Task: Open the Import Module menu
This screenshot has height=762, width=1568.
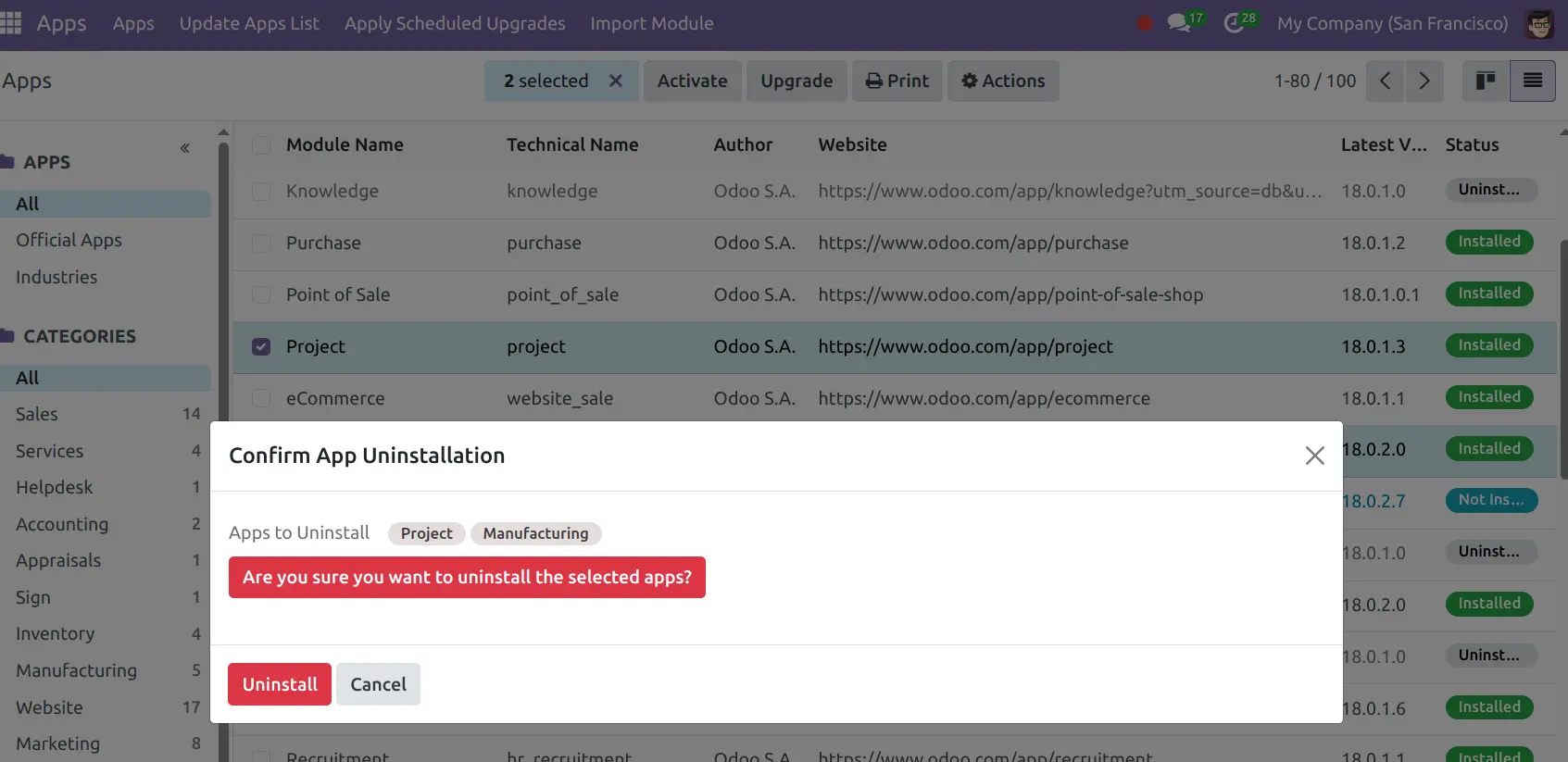Action: pos(652,23)
